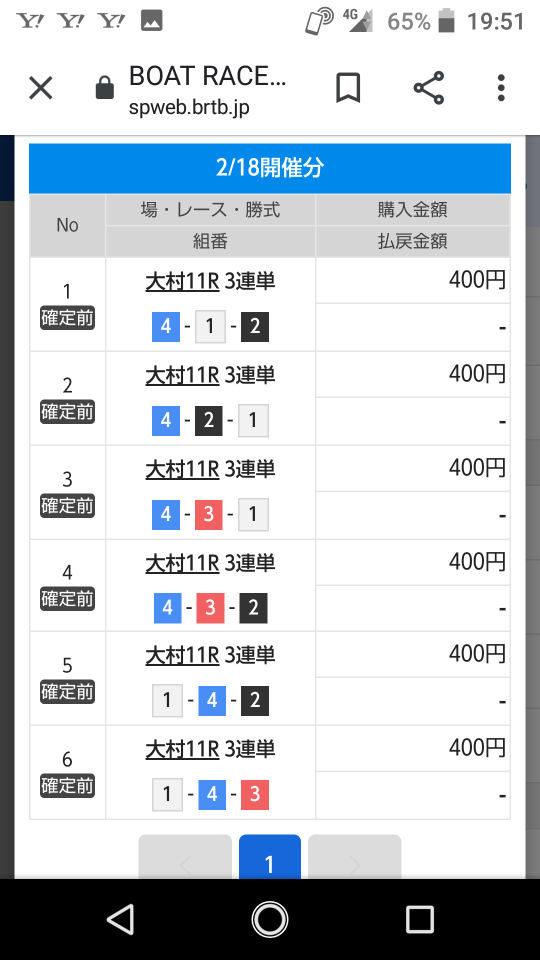This screenshot has width=540, height=960.
Task: Tap the red 3 boat badge in row 6
Action: (255, 794)
